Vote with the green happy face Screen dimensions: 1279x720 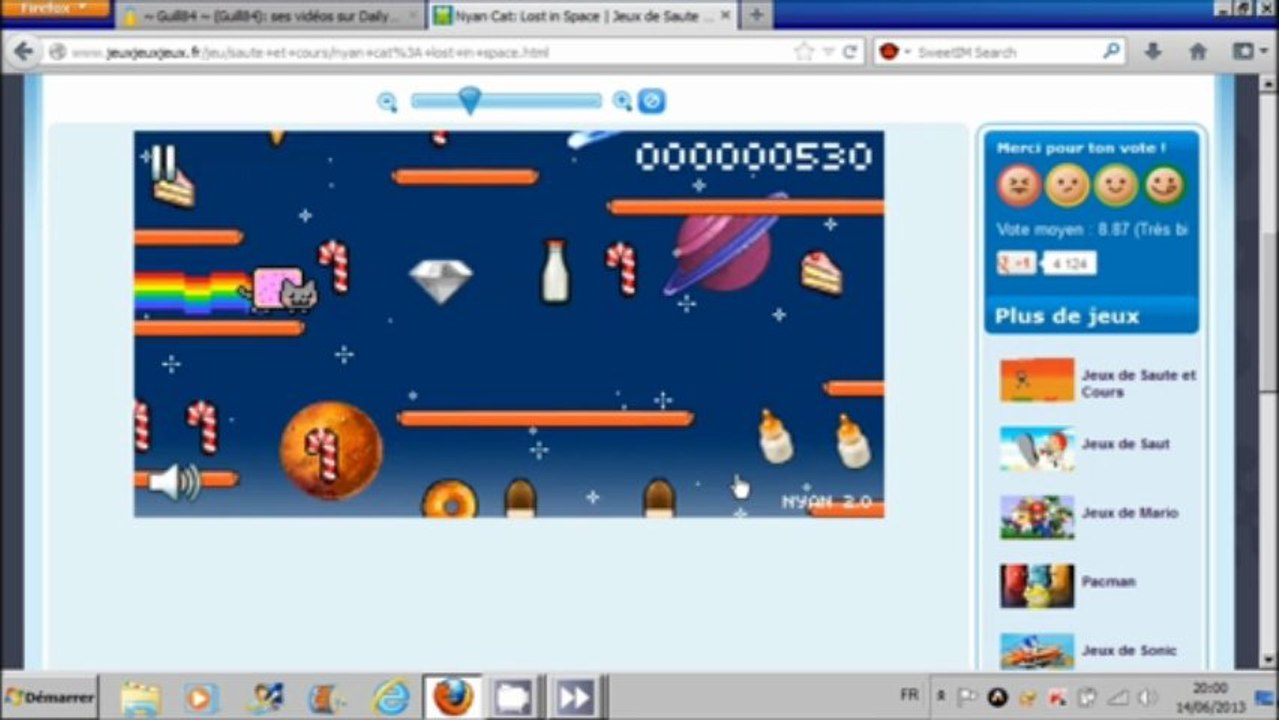(x=1163, y=185)
